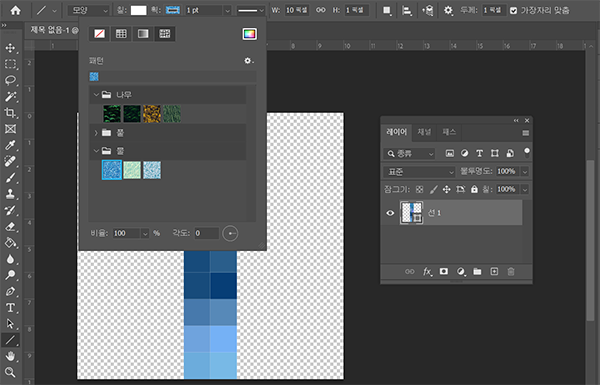This screenshot has height=385, width=600.
Task: Select the History Brush tool
Action: click(x=10, y=210)
